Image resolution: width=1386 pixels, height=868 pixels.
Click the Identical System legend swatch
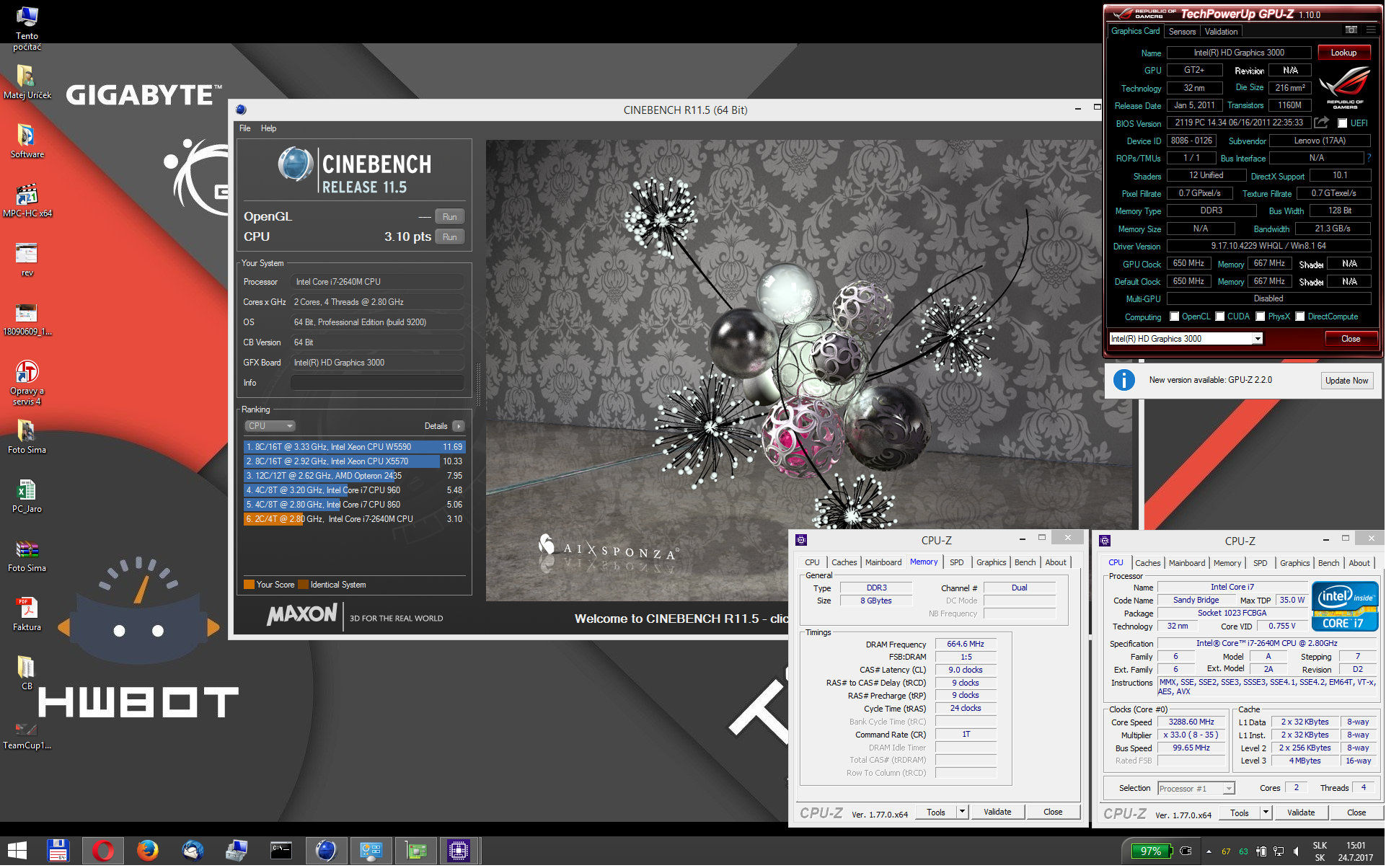click(x=304, y=585)
